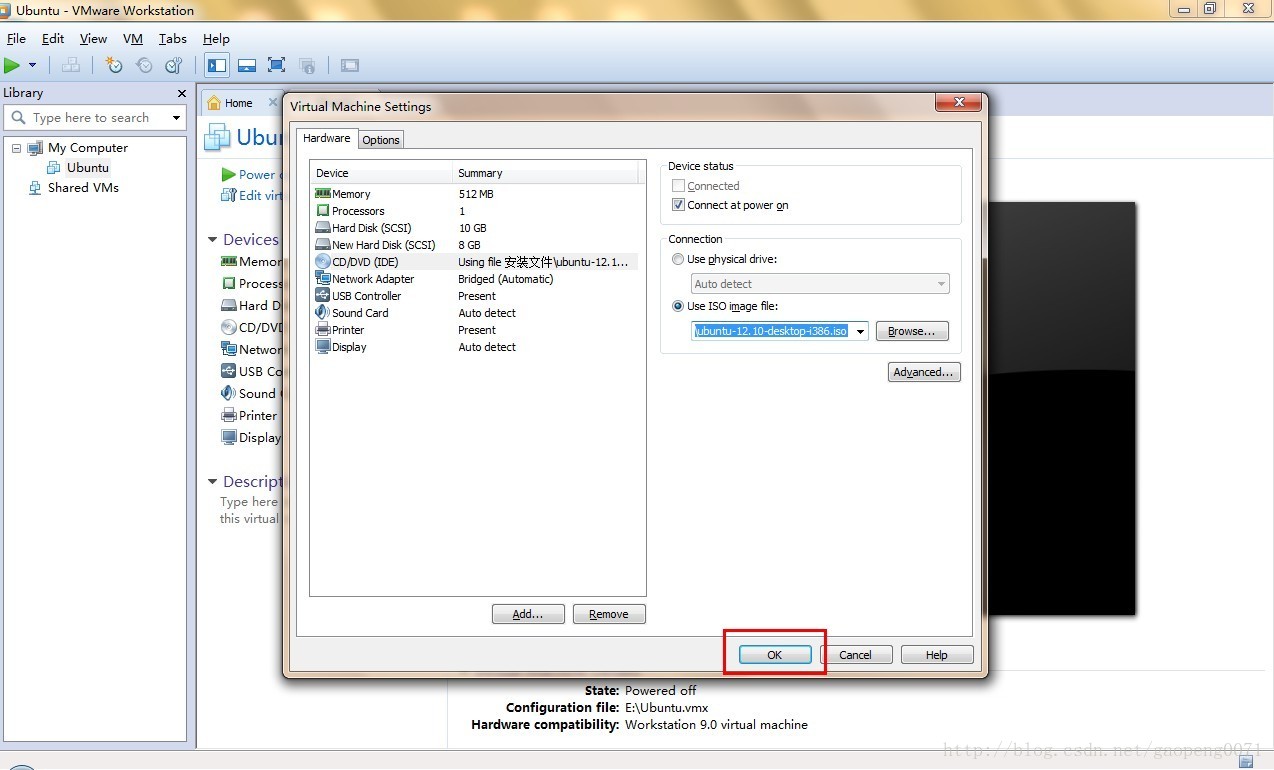Click the Summary column header
Screen dimensions: 1274x770
coord(545,173)
